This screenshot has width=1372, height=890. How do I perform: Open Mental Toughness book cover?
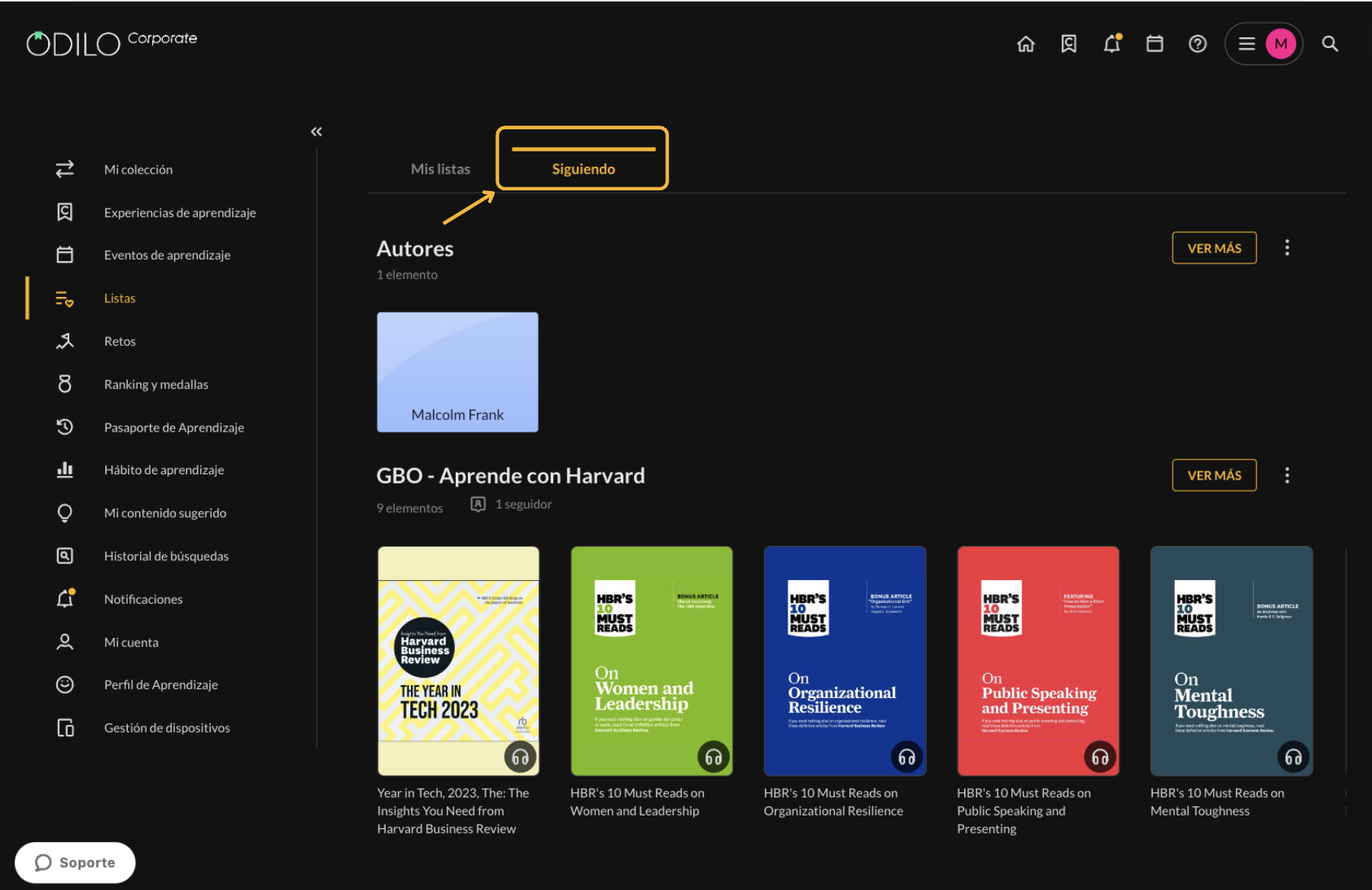pos(1231,661)
